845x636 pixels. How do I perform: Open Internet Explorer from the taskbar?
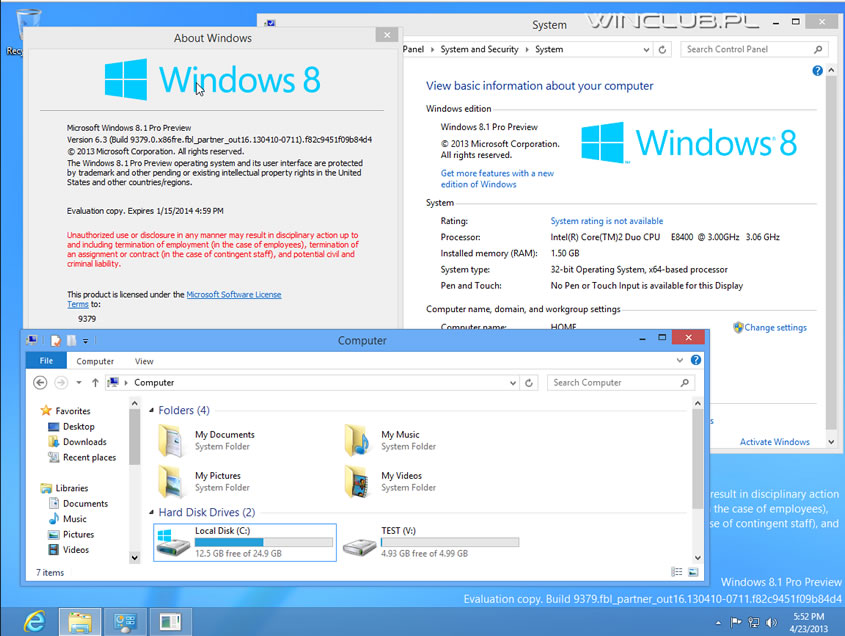point(34,621)
